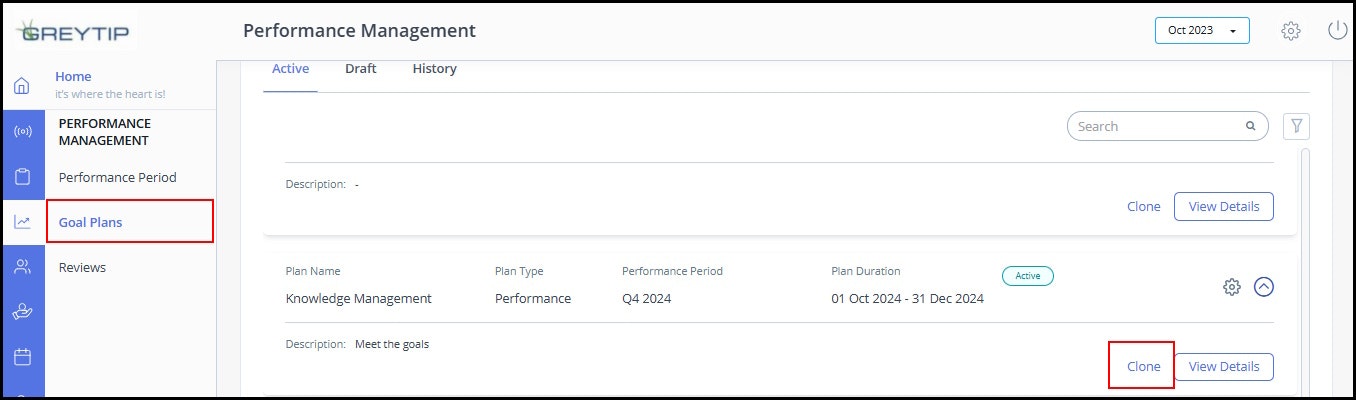
Task: View Details of Knowledge Management plan
Action: click(1223, 367)
